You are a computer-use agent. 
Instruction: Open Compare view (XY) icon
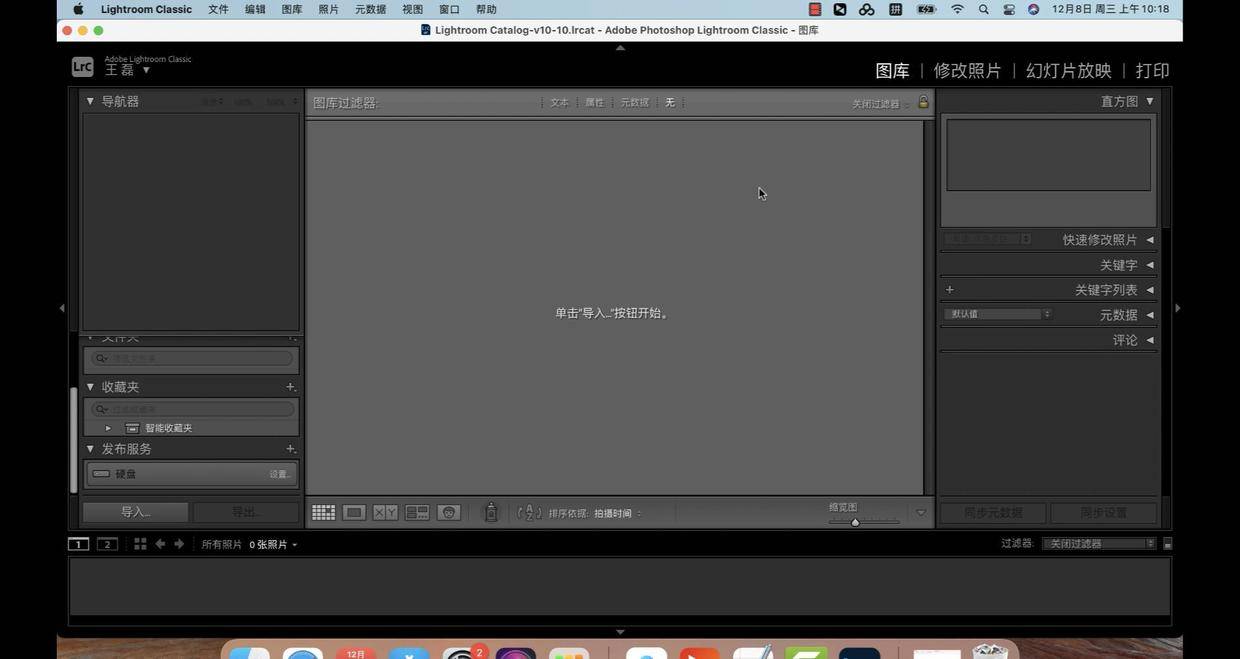point(385,513)
